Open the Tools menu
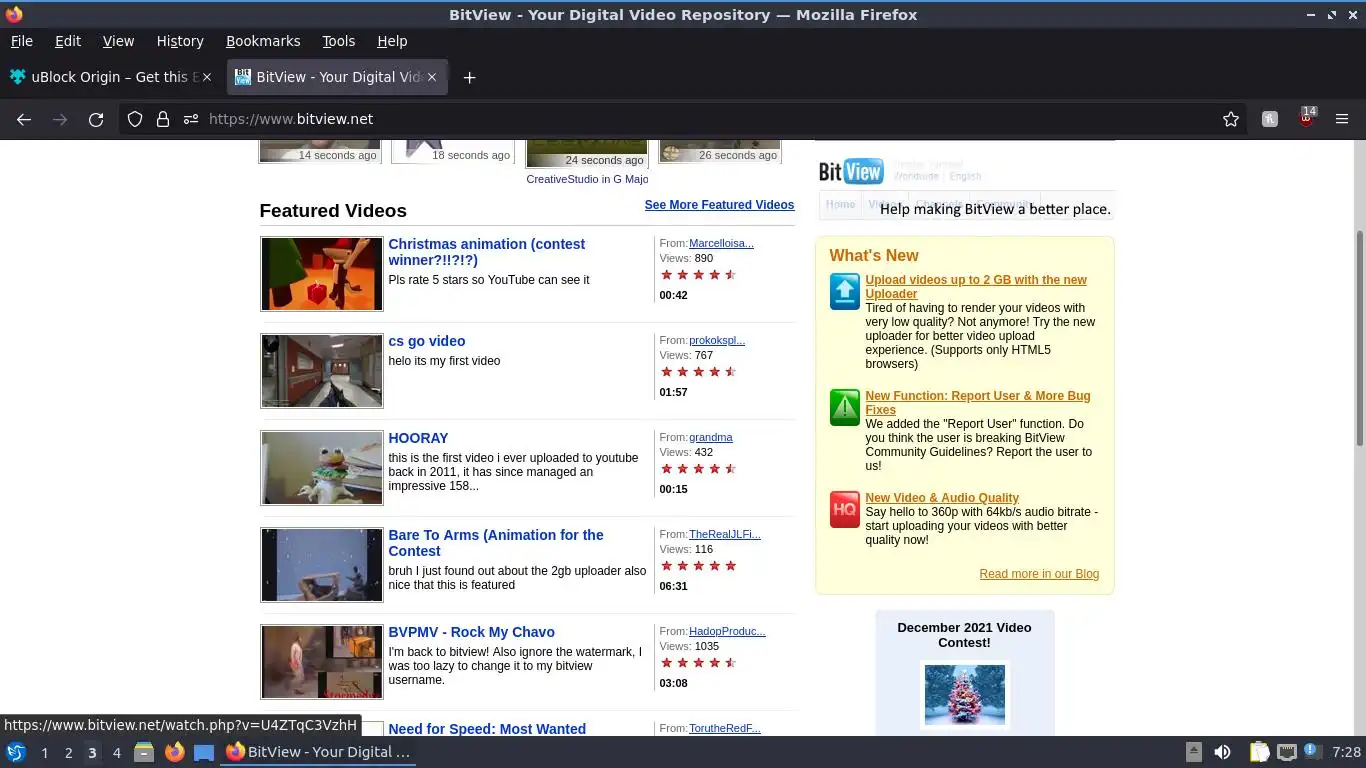Screen dimensions: 1366x768 coord(338,41)
